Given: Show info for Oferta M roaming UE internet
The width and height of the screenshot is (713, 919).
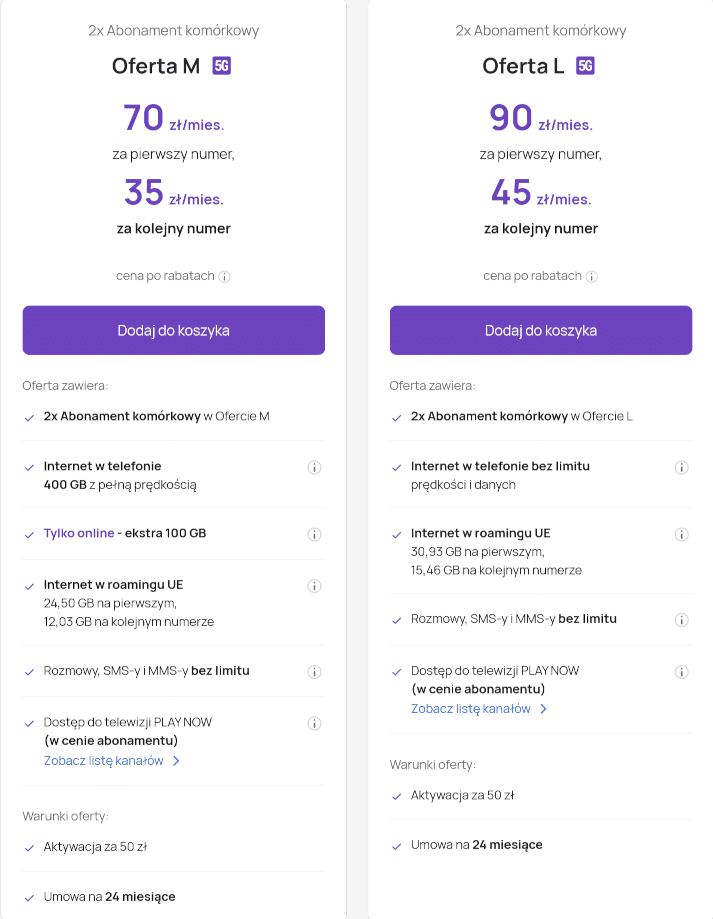Looking at the screenshot, I should point(315,586).
